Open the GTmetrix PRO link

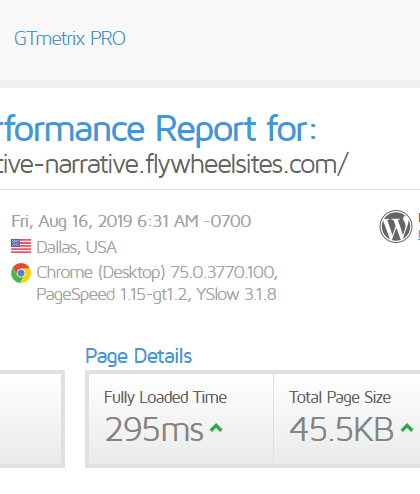(x=70, y=38)
